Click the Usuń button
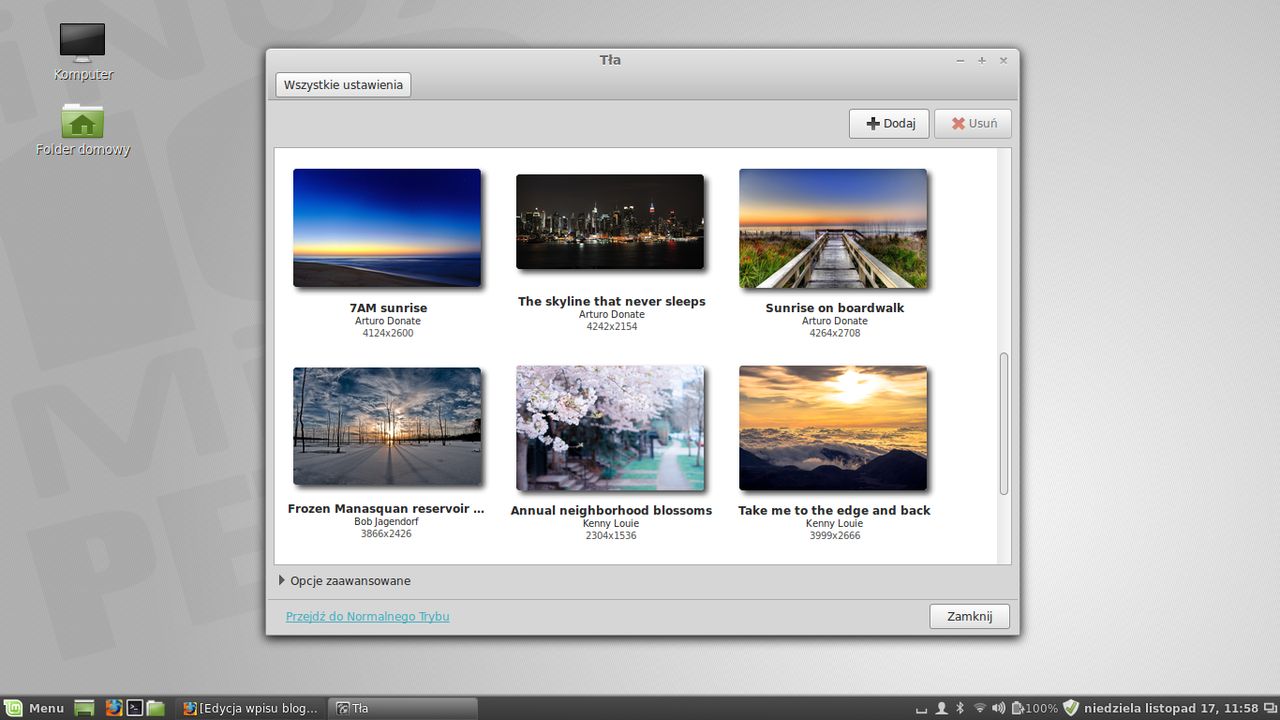The width and height of the screenshot is (1280, 720). click(x=973, y=123)
